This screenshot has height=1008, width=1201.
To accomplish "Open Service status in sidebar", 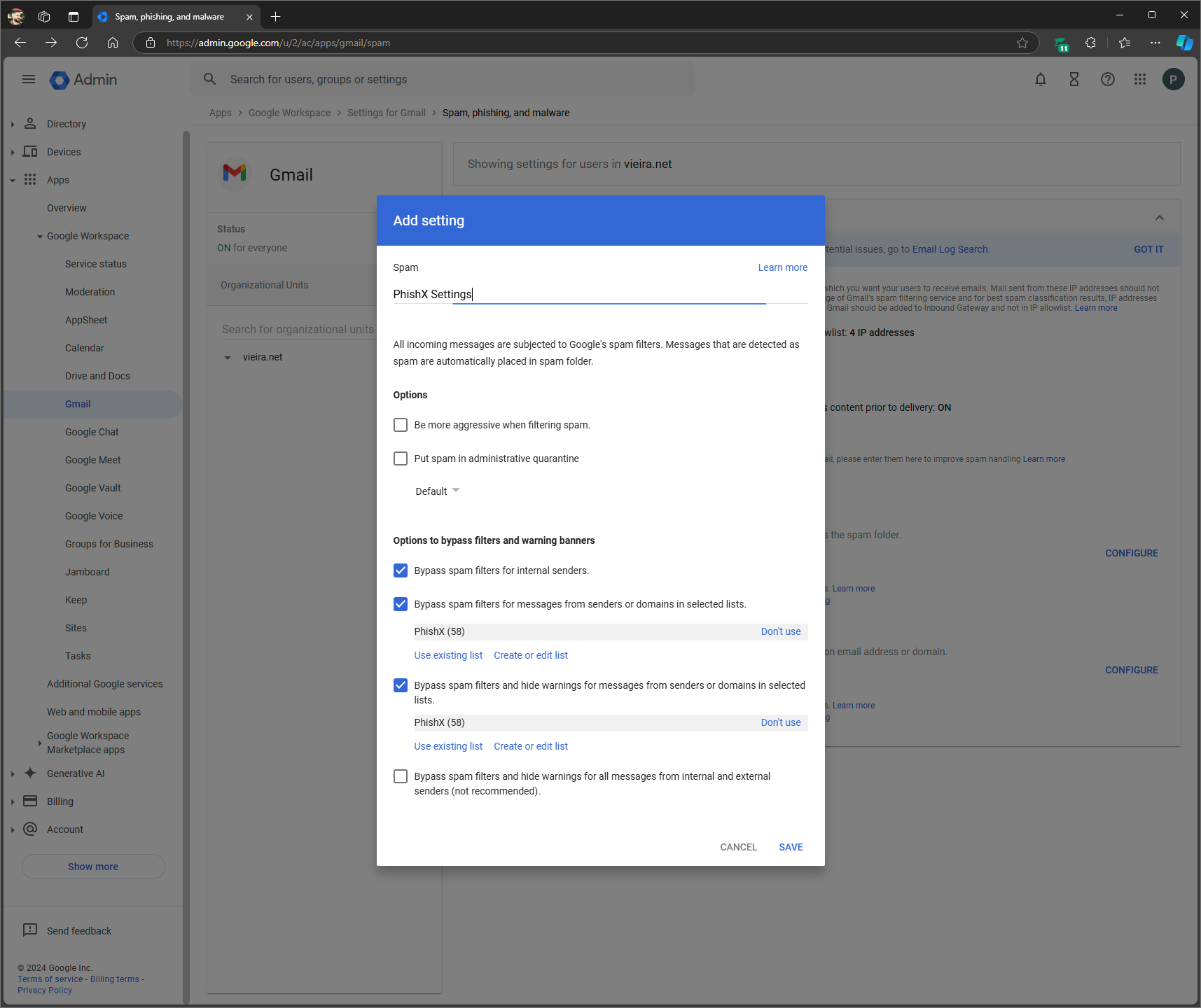I will 96,264.
